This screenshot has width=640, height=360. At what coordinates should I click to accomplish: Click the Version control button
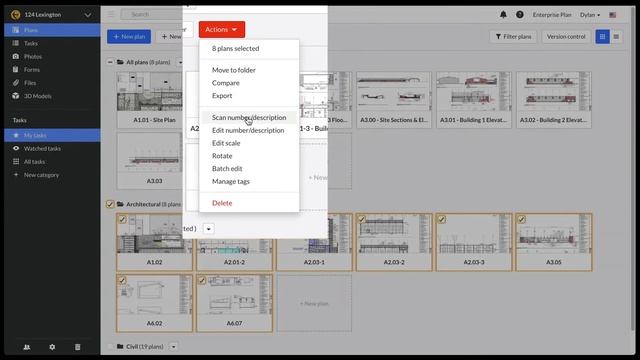pyautogui.click(x=566, y=37)
